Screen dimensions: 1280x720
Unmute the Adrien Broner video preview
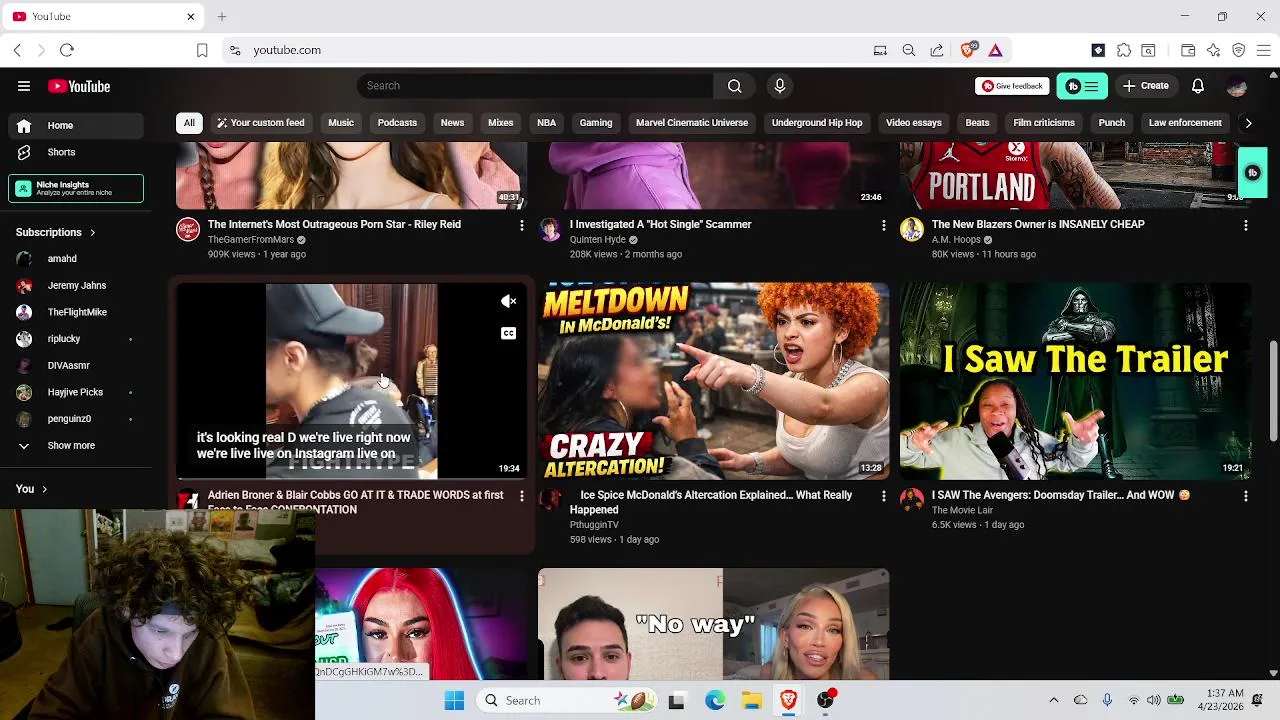tap(508, 301)
